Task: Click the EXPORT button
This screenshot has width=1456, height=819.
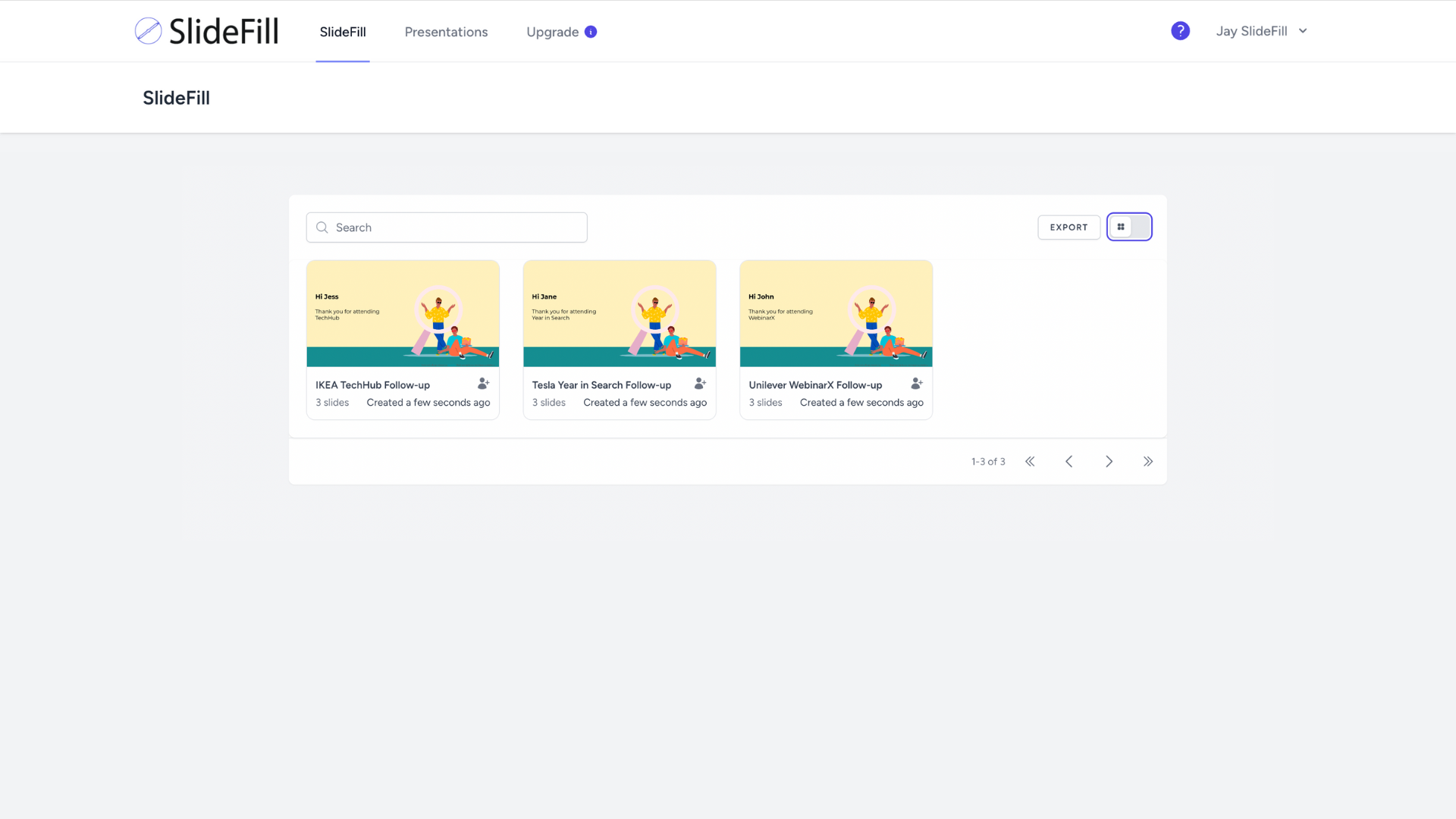Action: tap(1068, 227)
